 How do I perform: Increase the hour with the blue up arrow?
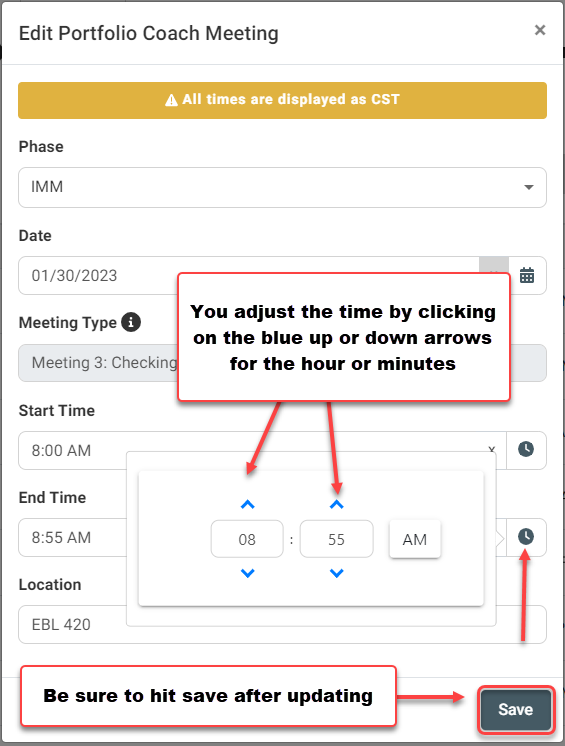pyautogui.click(x=247, y=504)
